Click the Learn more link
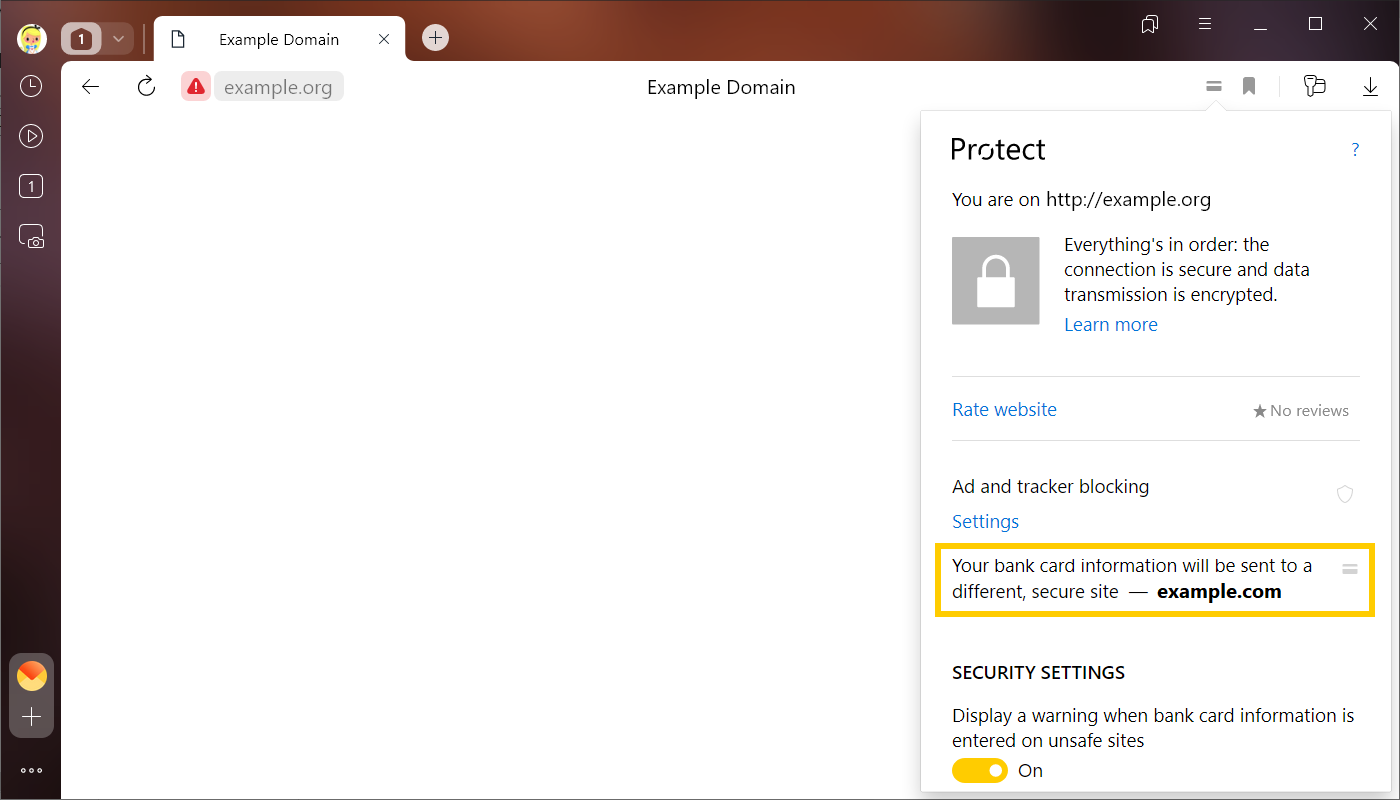Screen dimensions: 1400x800 (x=1110, y=325)
